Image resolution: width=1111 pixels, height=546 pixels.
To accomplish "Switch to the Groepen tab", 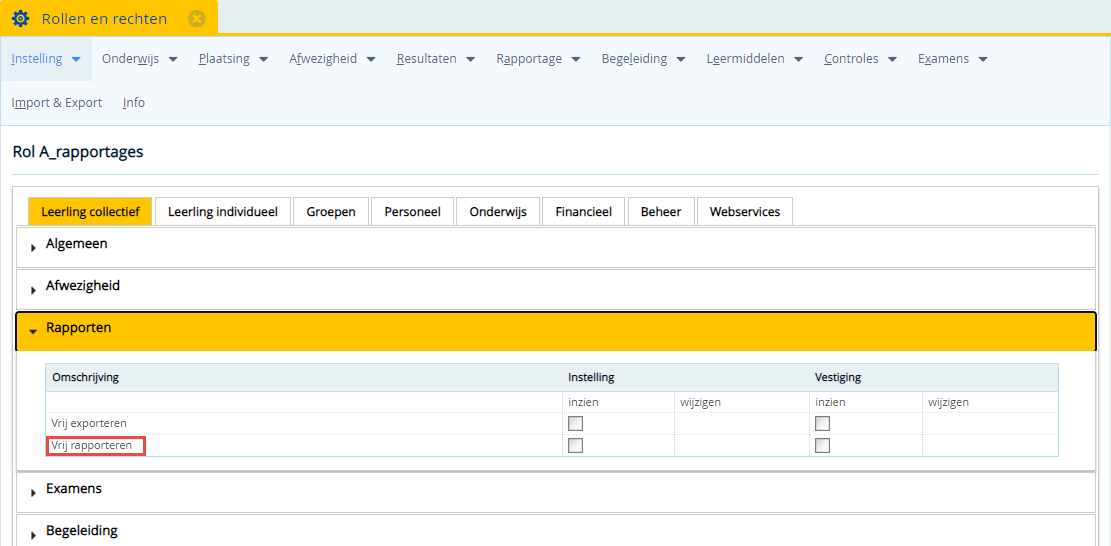I will coord(331,212).
